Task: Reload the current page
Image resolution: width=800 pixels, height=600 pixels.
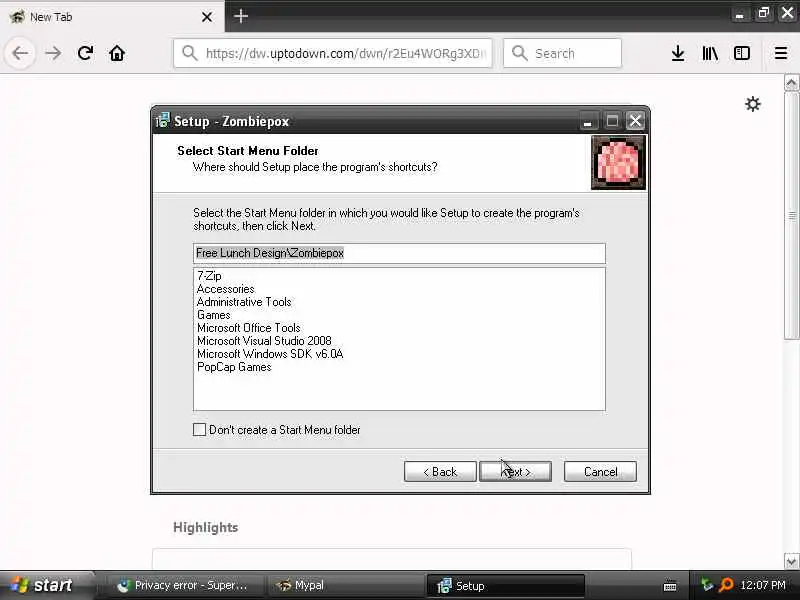Action: pos(85,53)
